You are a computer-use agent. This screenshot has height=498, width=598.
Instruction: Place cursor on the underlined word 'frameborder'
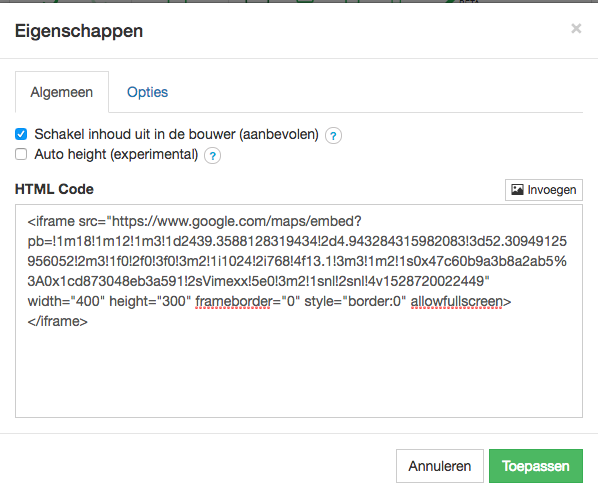233,302
